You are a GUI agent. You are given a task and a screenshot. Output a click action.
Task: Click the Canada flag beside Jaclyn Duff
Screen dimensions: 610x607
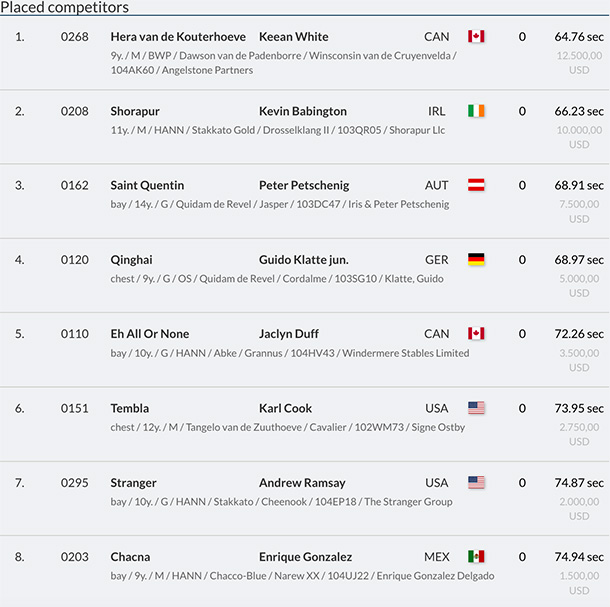point(476,333)
